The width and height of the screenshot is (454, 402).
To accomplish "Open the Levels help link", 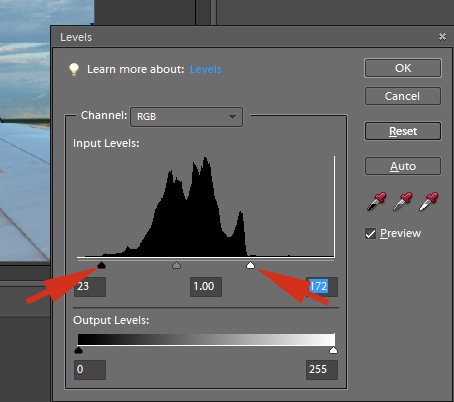I will (x=206, y=69).
